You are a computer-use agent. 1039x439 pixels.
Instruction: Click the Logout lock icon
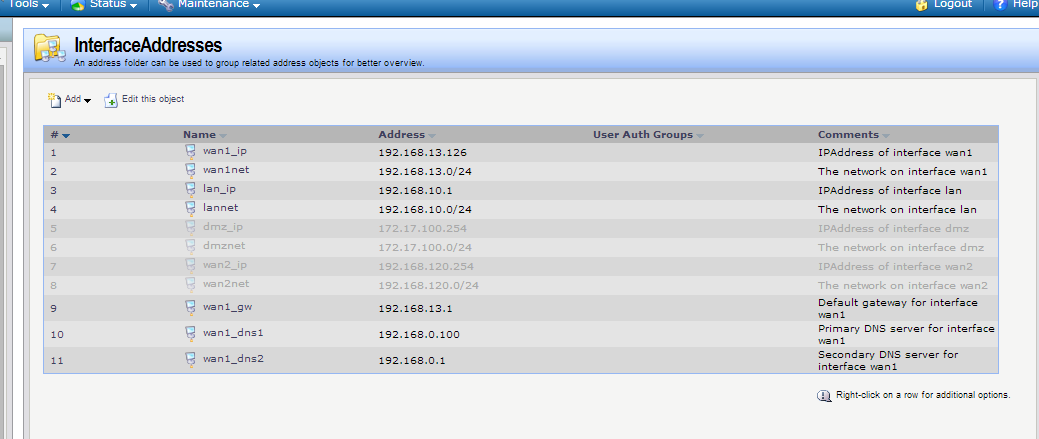point(922,5)
